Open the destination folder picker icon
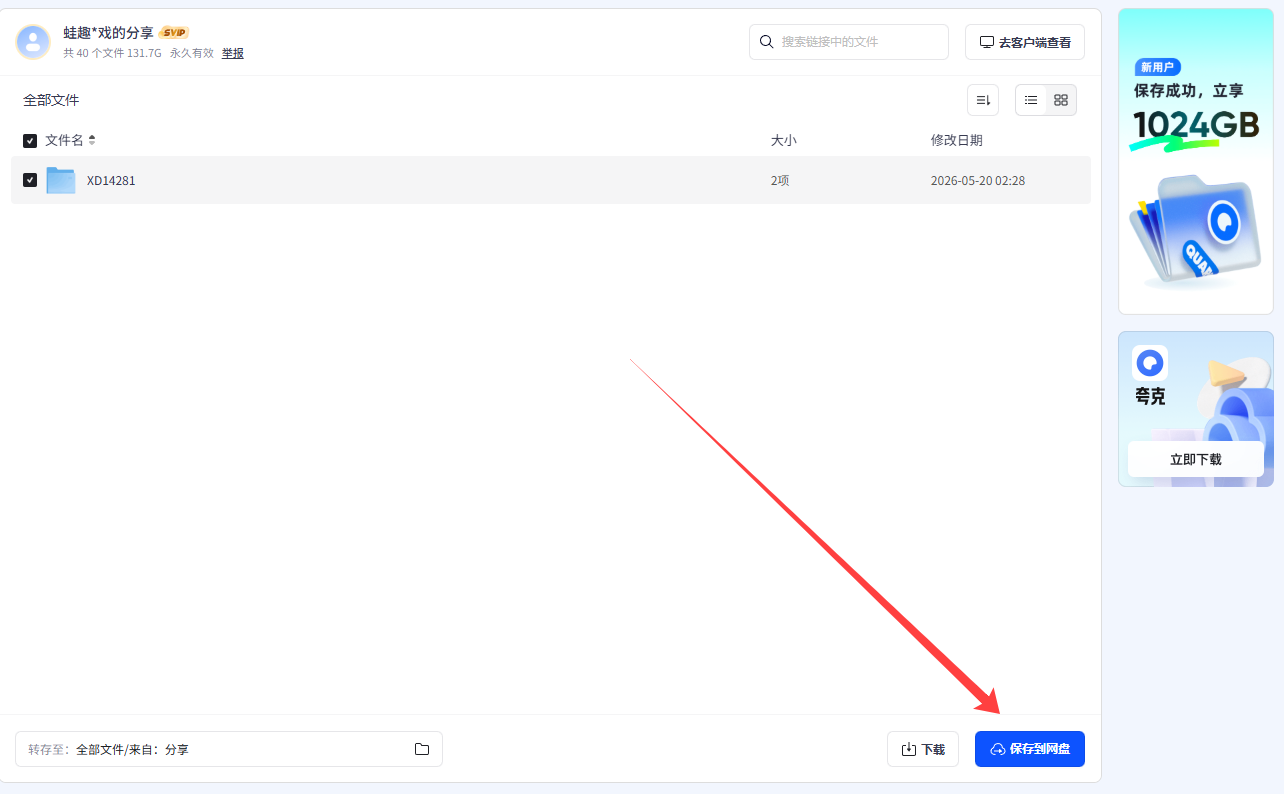This screenshot has height=794, width=1284. click(422, 749)
